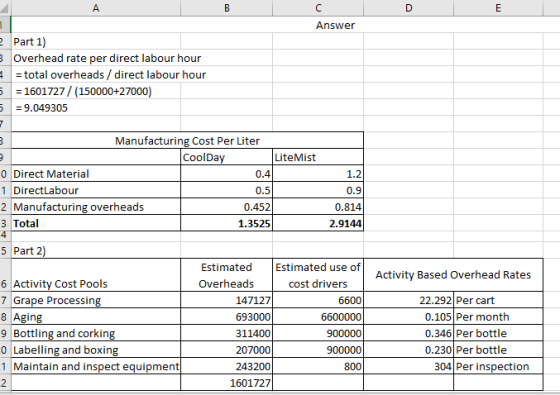
Task: Select Labelling overheads value 207000
Action: coord(226,350)
